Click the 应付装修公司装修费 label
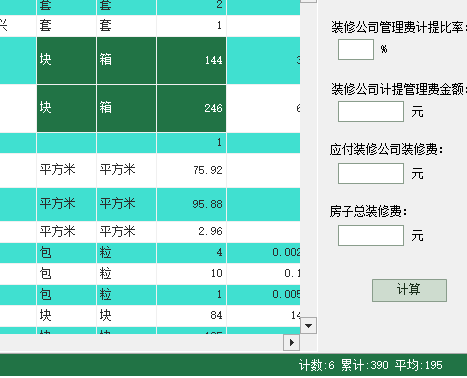 coord(387,150)
